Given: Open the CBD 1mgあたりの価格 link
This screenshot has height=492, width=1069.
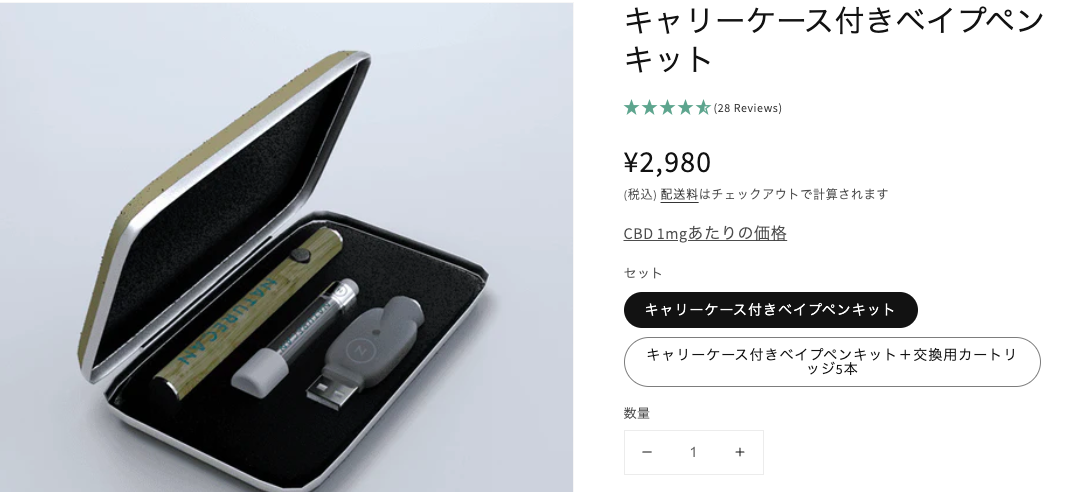Looking at the screenshot, I should tap(705, 233).
